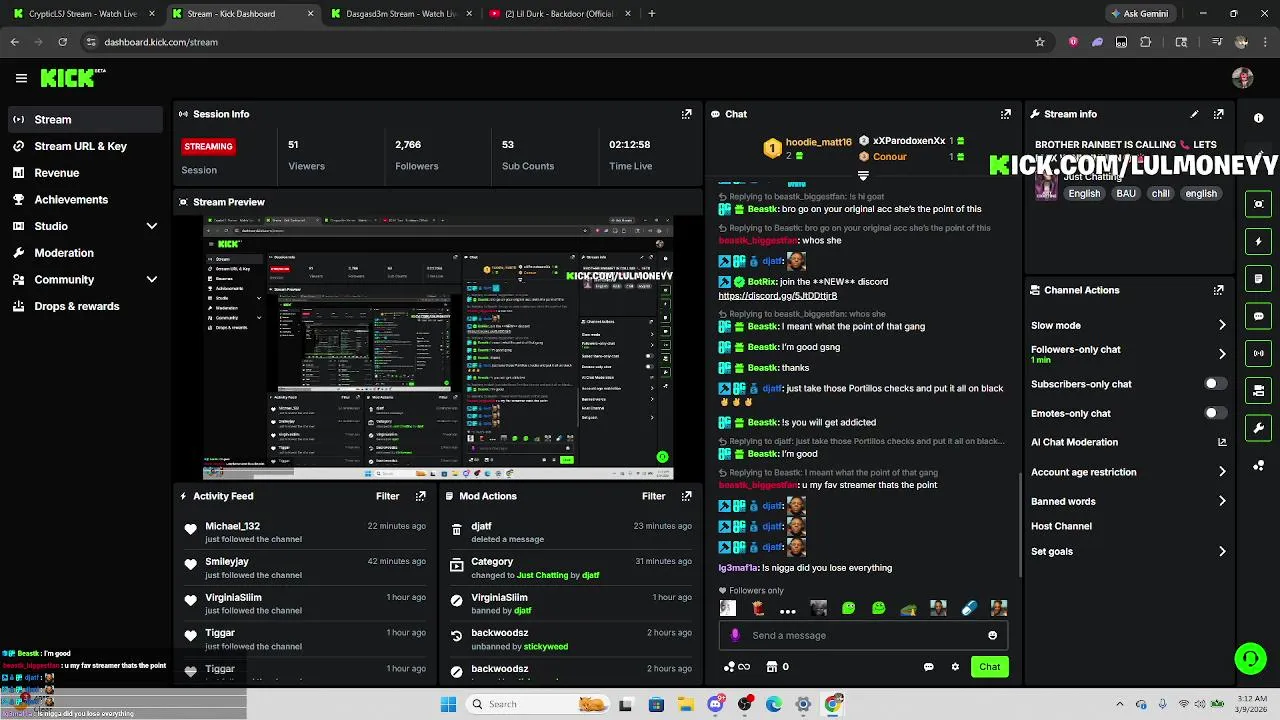1280x720 pixels.
Task: Expand Slow mode options
Action: tap(1222, 325)
